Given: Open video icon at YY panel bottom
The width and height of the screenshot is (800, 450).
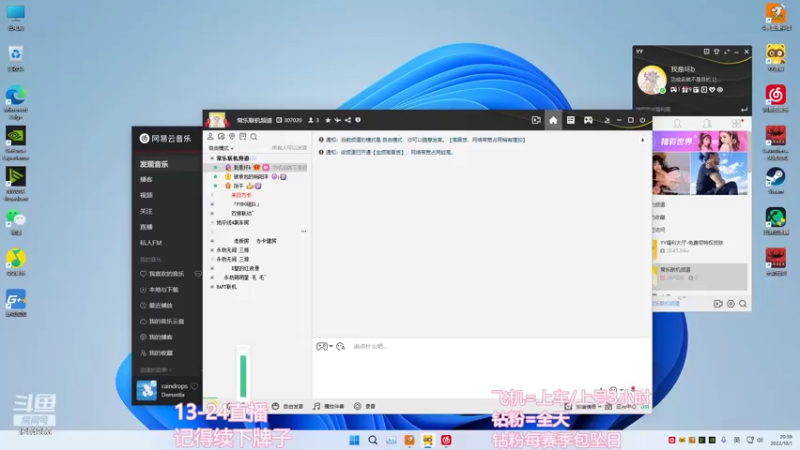Looking at the screenshot, I should pos(718,304).
